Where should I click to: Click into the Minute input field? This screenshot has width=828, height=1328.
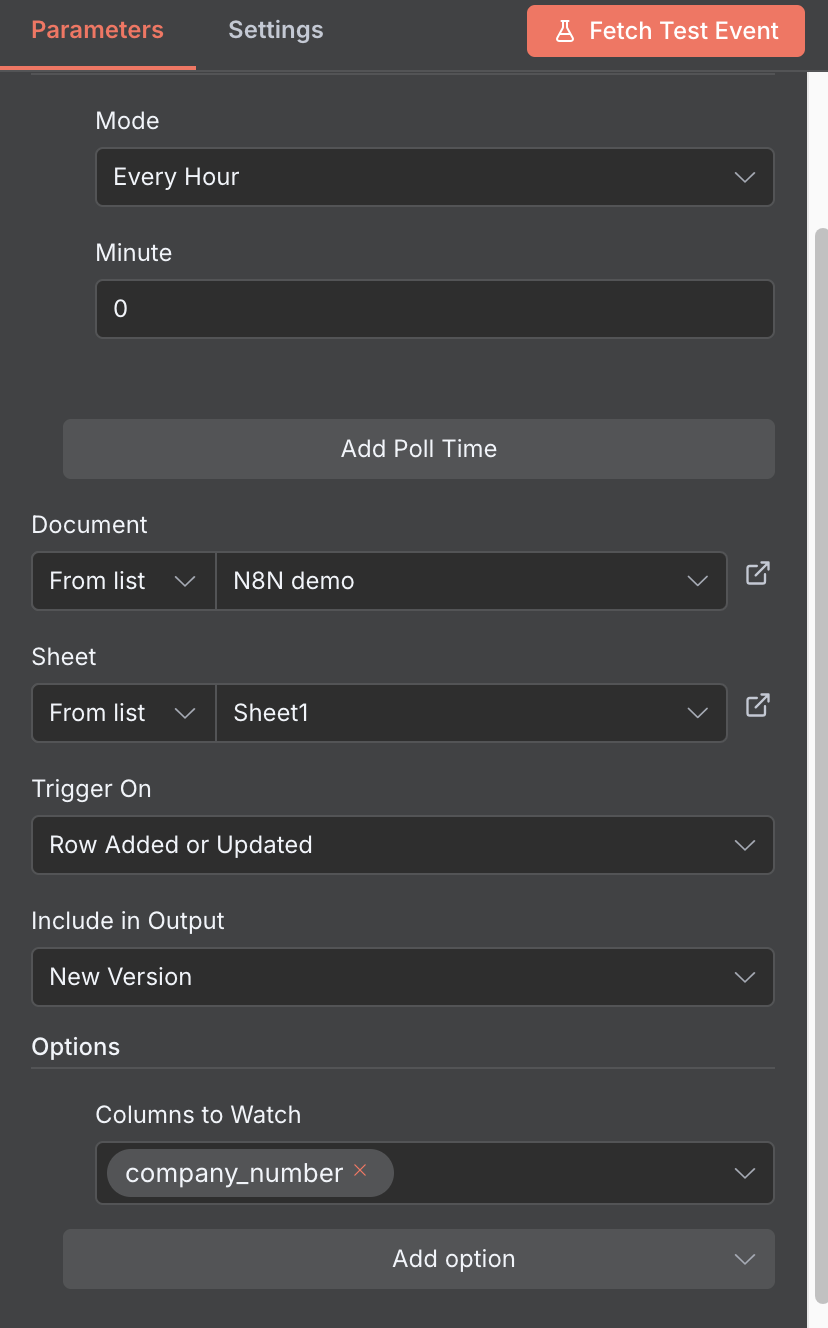click(434, 309)
